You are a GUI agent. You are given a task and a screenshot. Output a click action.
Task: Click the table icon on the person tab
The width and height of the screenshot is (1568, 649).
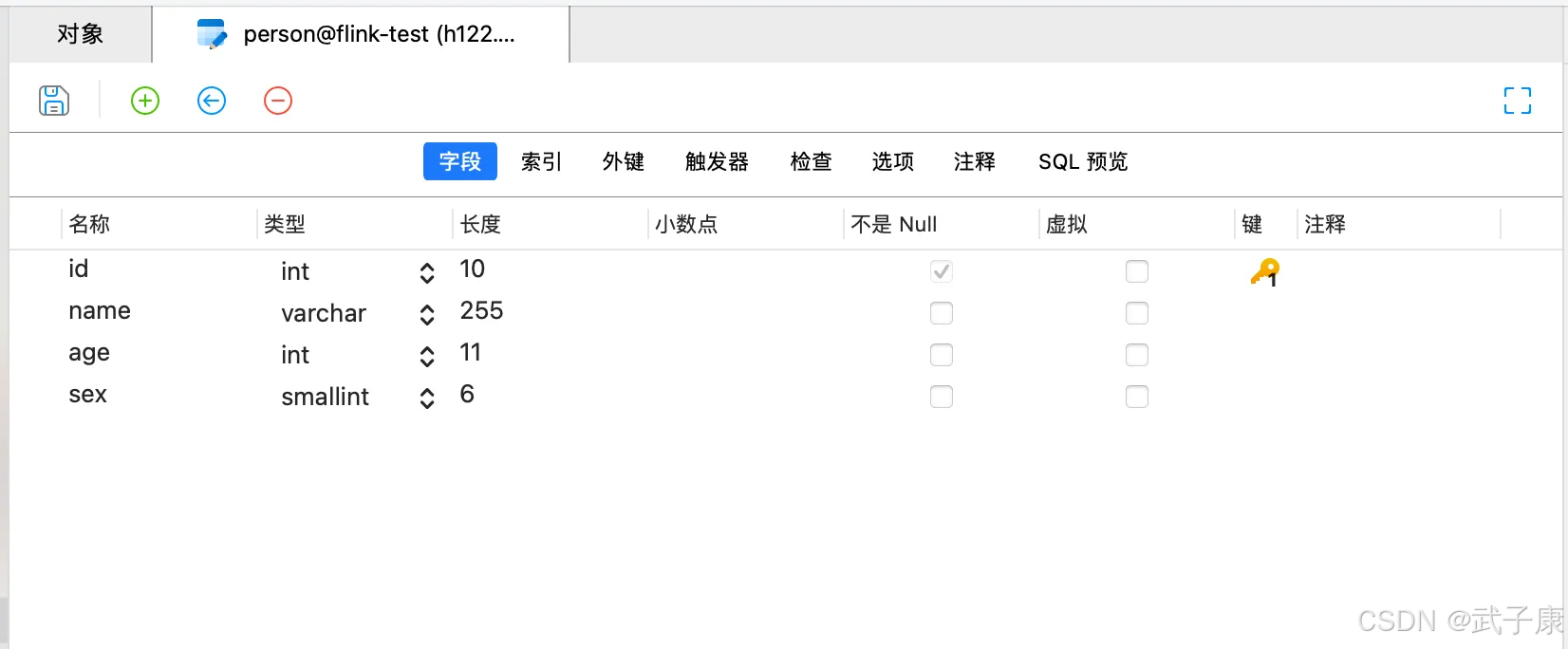211,34
